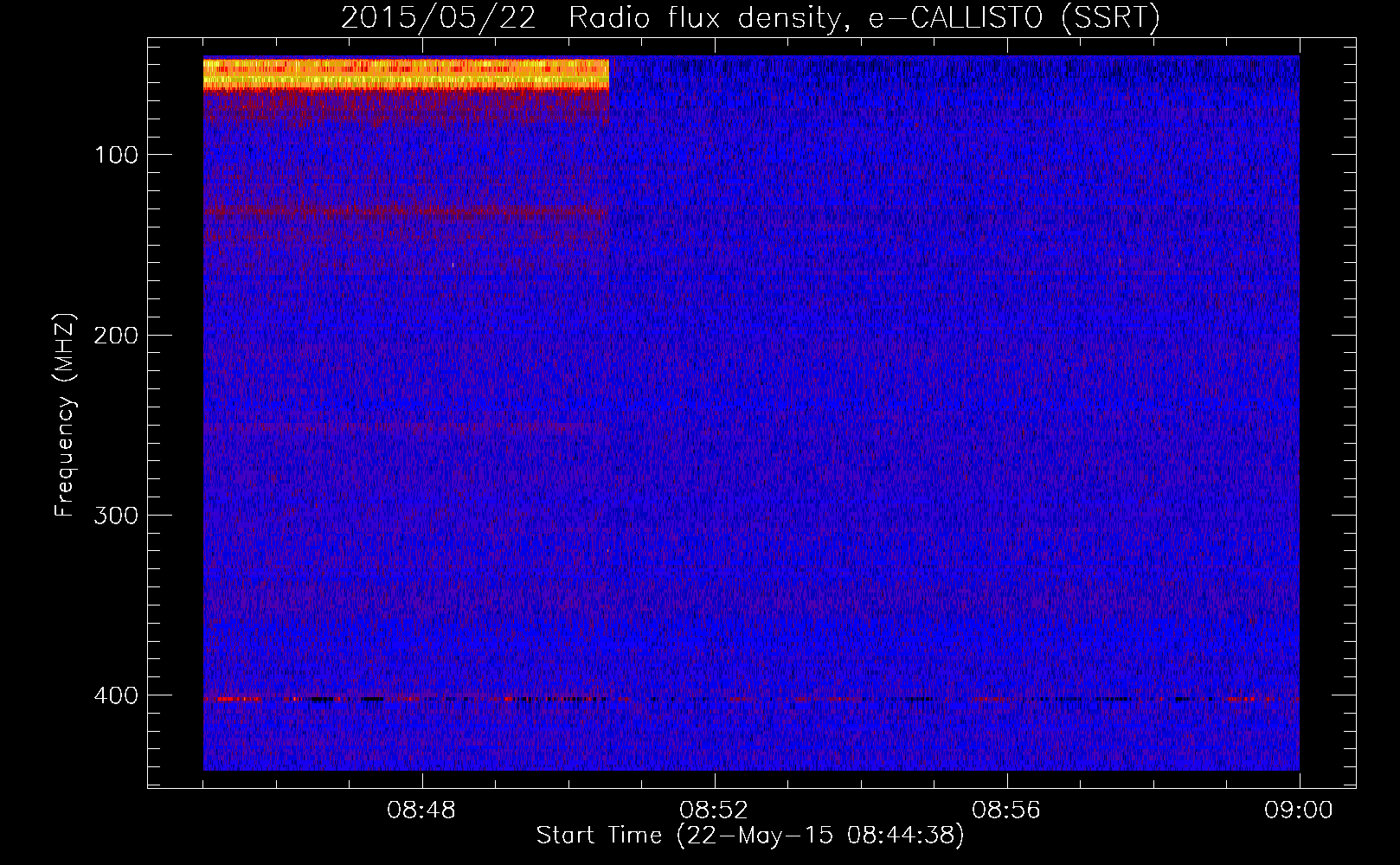Click the bright yellow low-frequency emission band
This screenshot has height=865, width=1400.
tap(406, 74)
